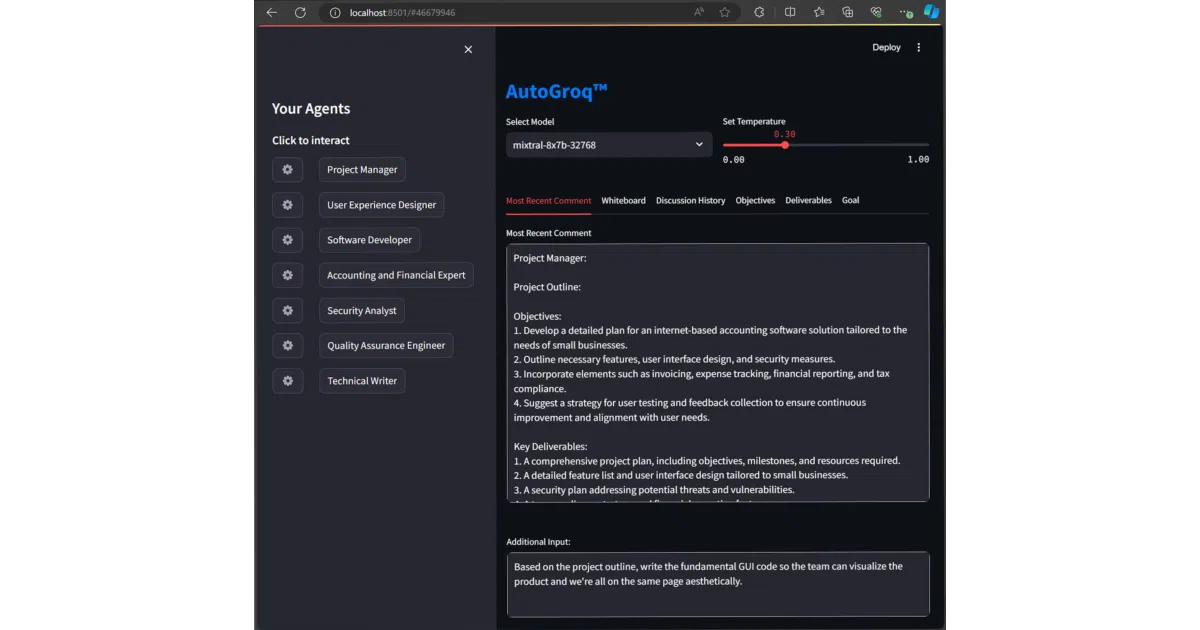Open the Discussion History tab
Image resolution: width=1200 pixels, height=630 pixels.
pyautogui.click(x=690, y=200)
